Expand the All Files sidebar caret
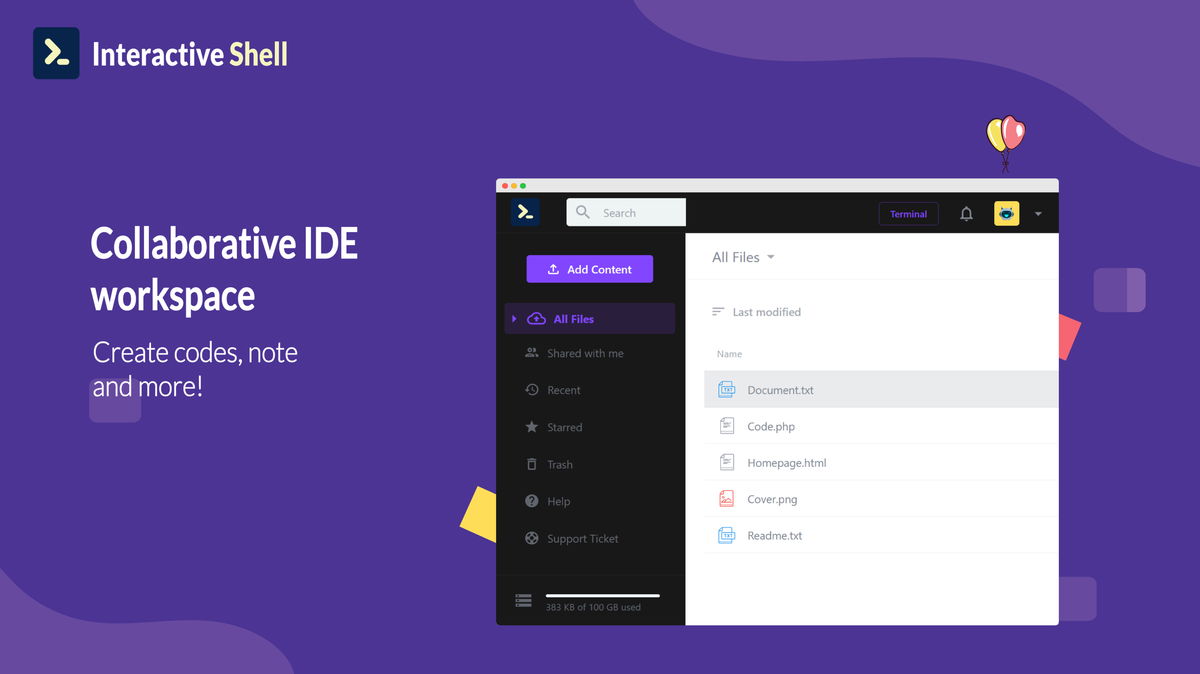1200x674 pixels. [513, 318]
